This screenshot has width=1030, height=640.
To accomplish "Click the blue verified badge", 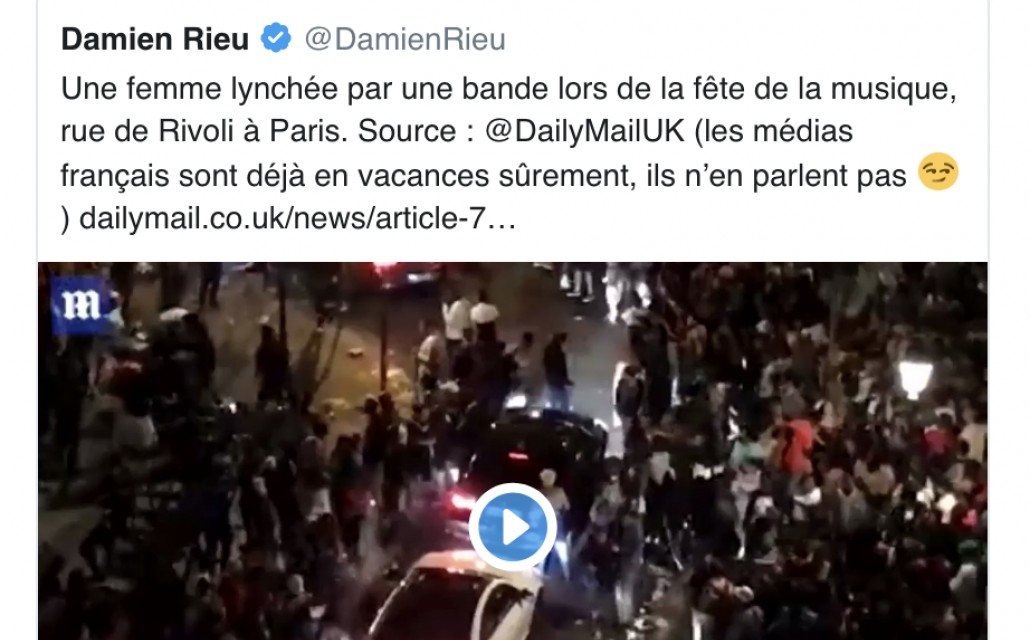I will pos(276,38).
